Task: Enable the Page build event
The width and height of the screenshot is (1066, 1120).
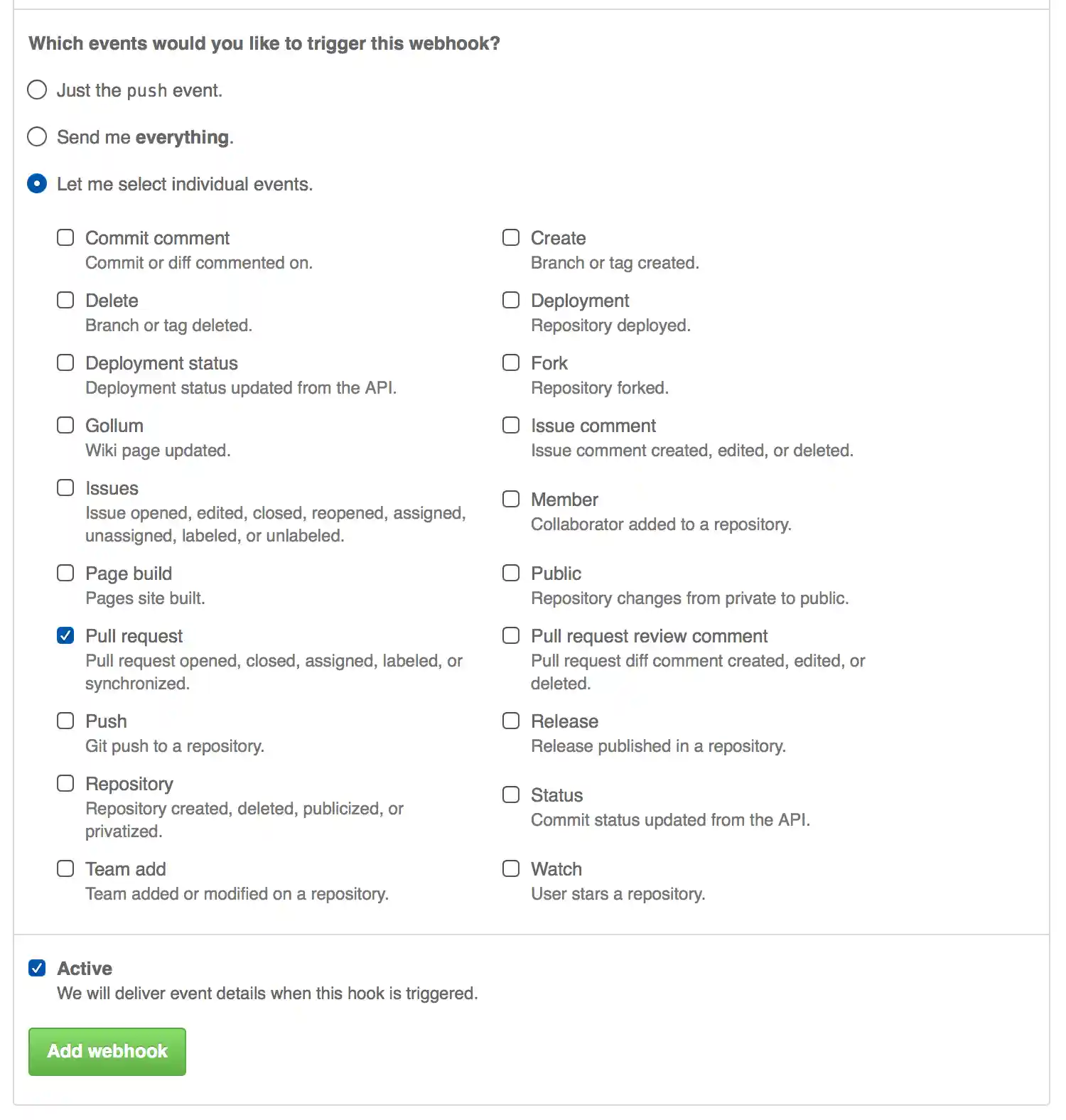Action: point(65,573)
